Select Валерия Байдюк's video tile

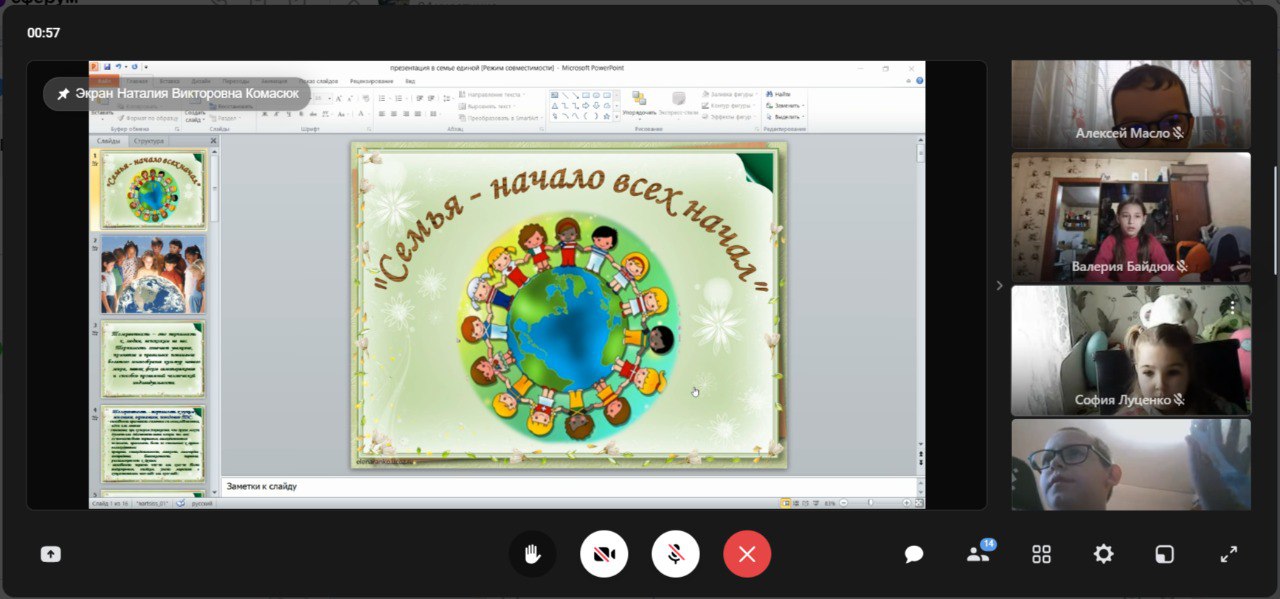(1131, 218)
